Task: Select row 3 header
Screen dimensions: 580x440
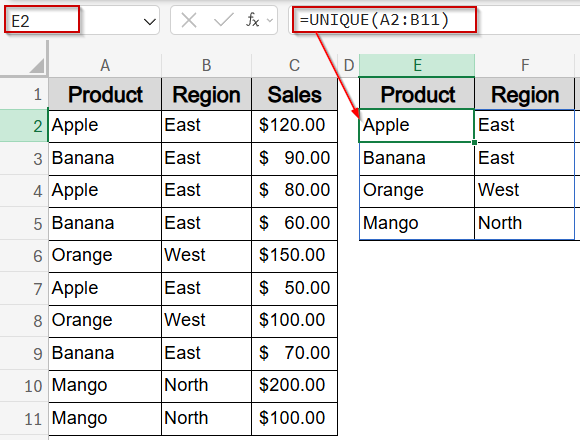Action: (24, 159)
